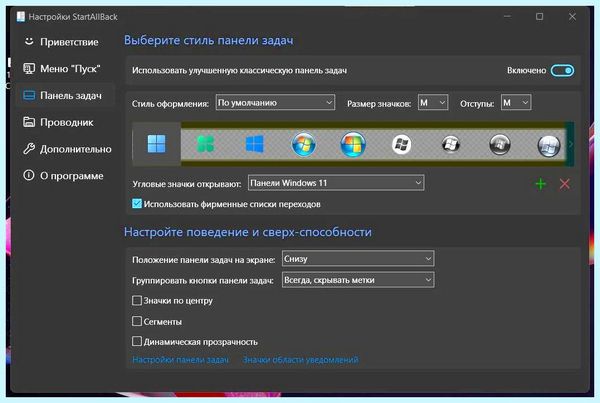
Task: Open the О программе section
Action: 66,176
